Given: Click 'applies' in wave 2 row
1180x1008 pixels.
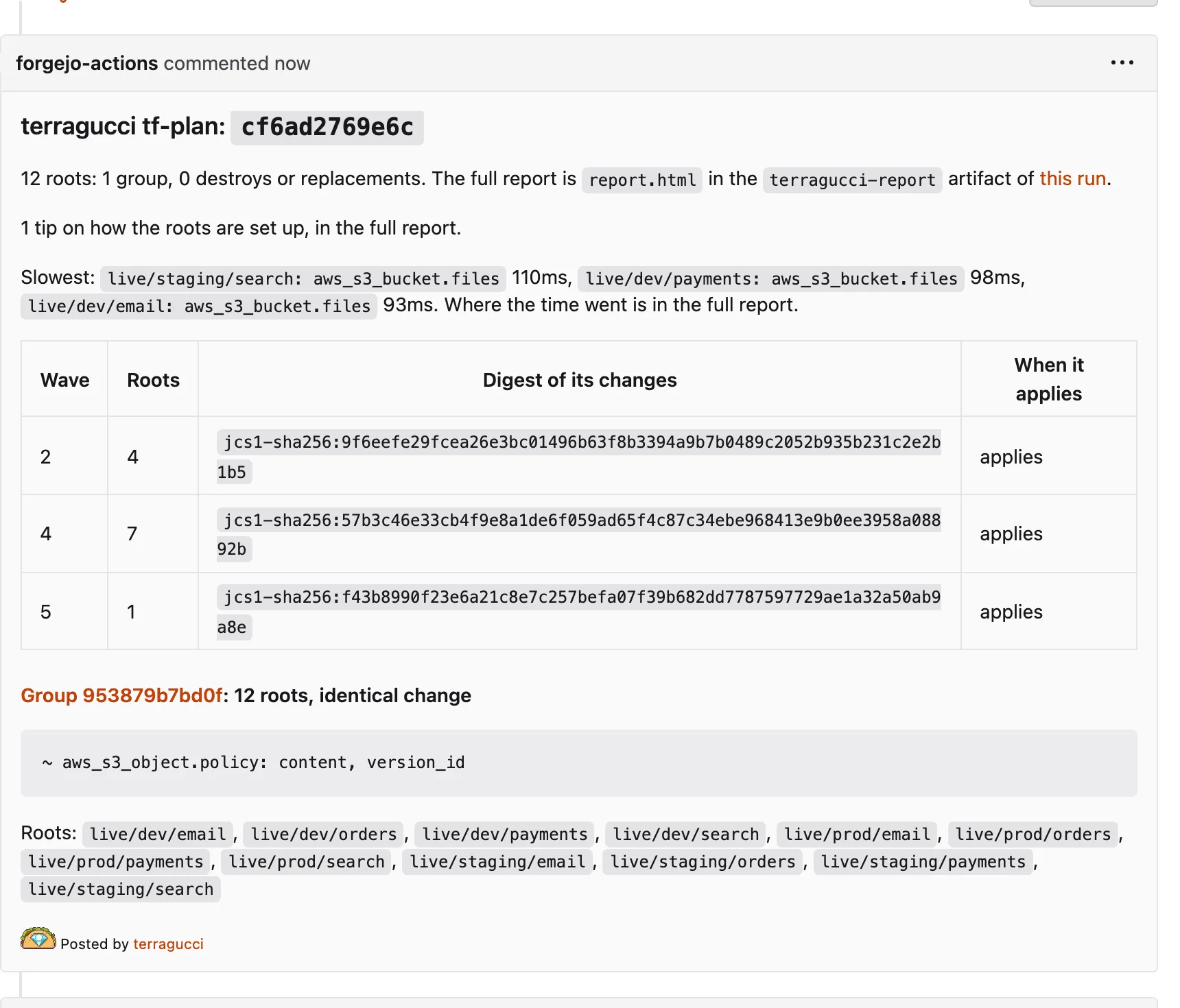Looking at the screenshot, I should (x=1011, y=457).
